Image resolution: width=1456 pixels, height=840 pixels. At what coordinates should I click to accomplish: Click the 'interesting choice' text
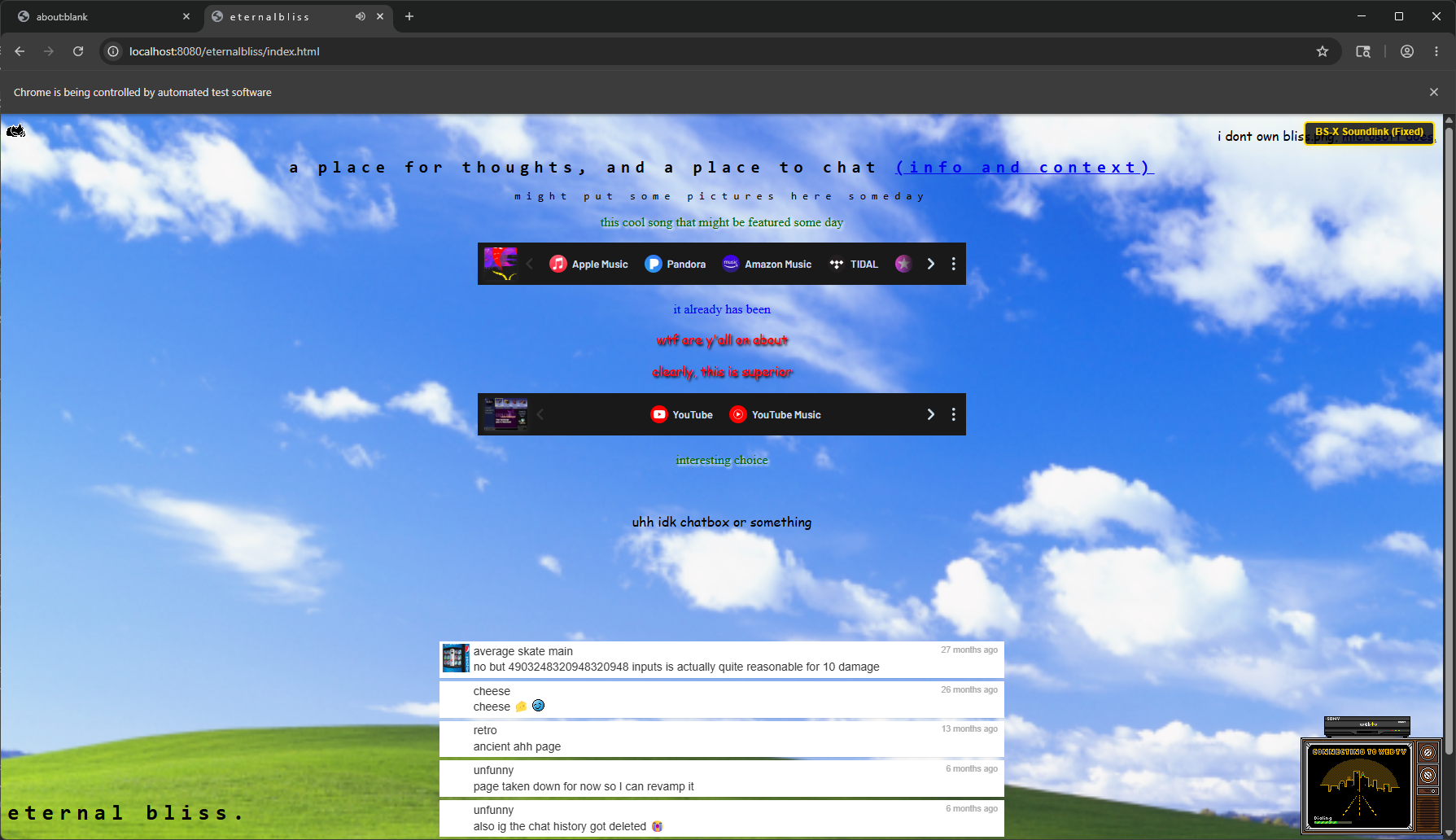coord(722,460)
